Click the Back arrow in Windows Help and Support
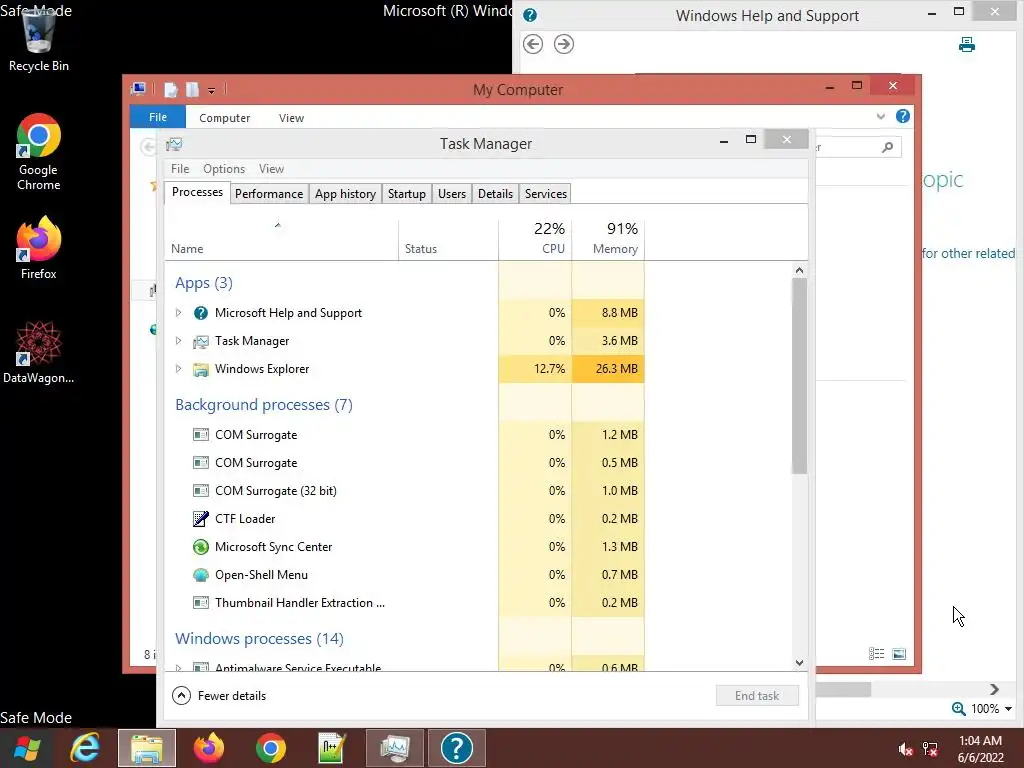Screen dimensions: 1024x768 (533, 44)
